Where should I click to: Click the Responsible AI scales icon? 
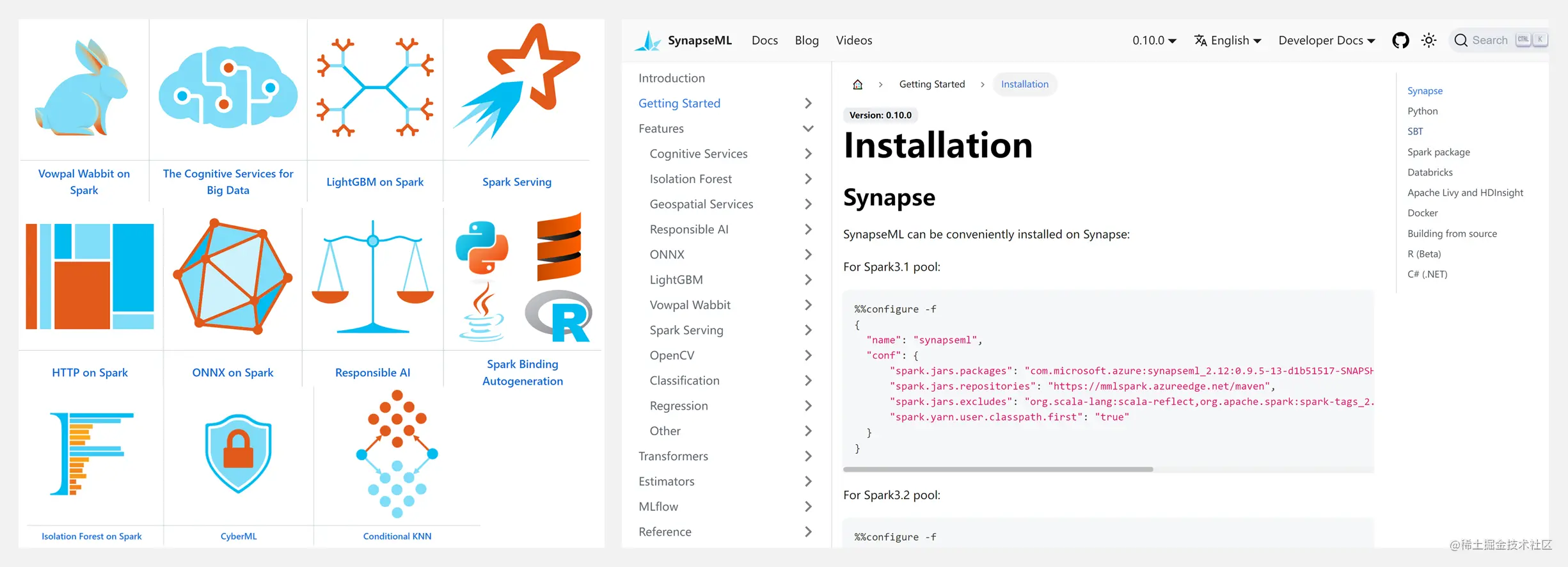click(373, 277)
